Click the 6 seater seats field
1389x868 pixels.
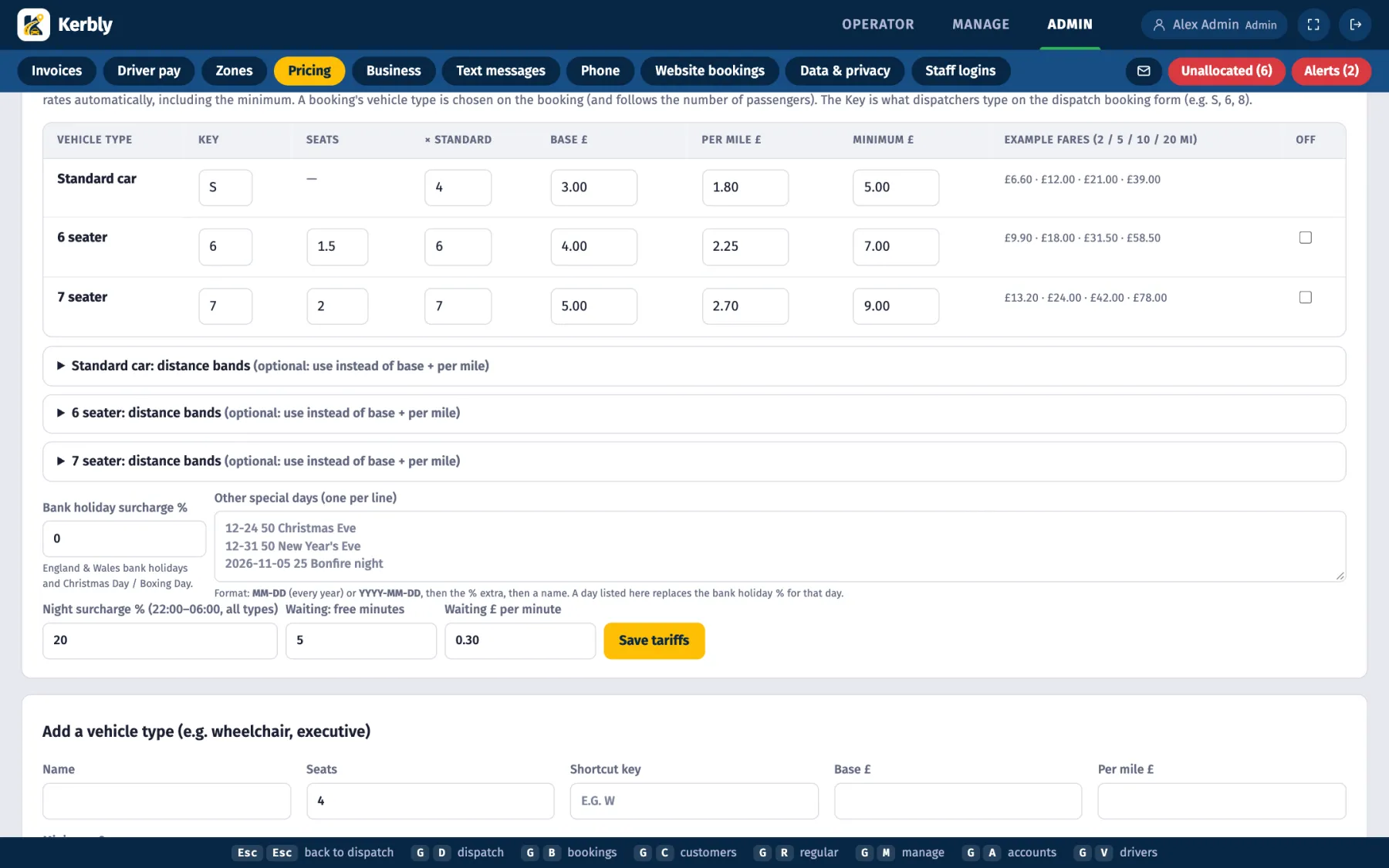337,247
